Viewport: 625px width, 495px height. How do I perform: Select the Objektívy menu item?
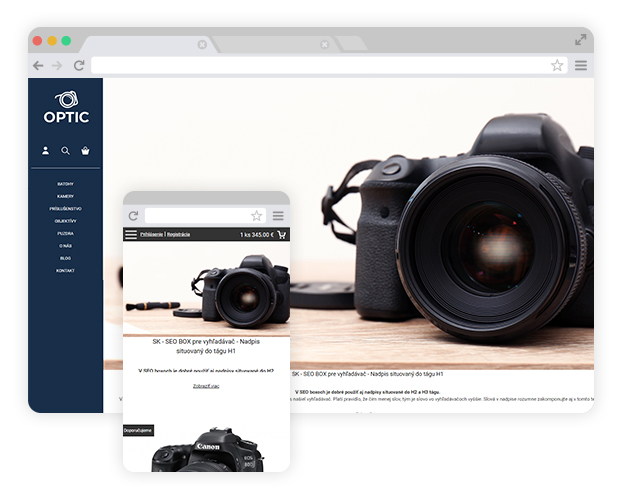click(65, 221)
